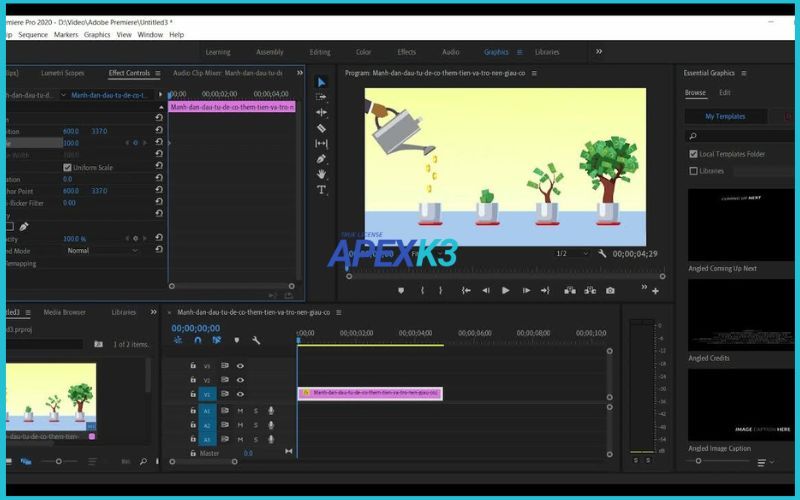Viewport: 800px width, 500px height.
Task: Select the Razor tool
Action: coord(321,128)
